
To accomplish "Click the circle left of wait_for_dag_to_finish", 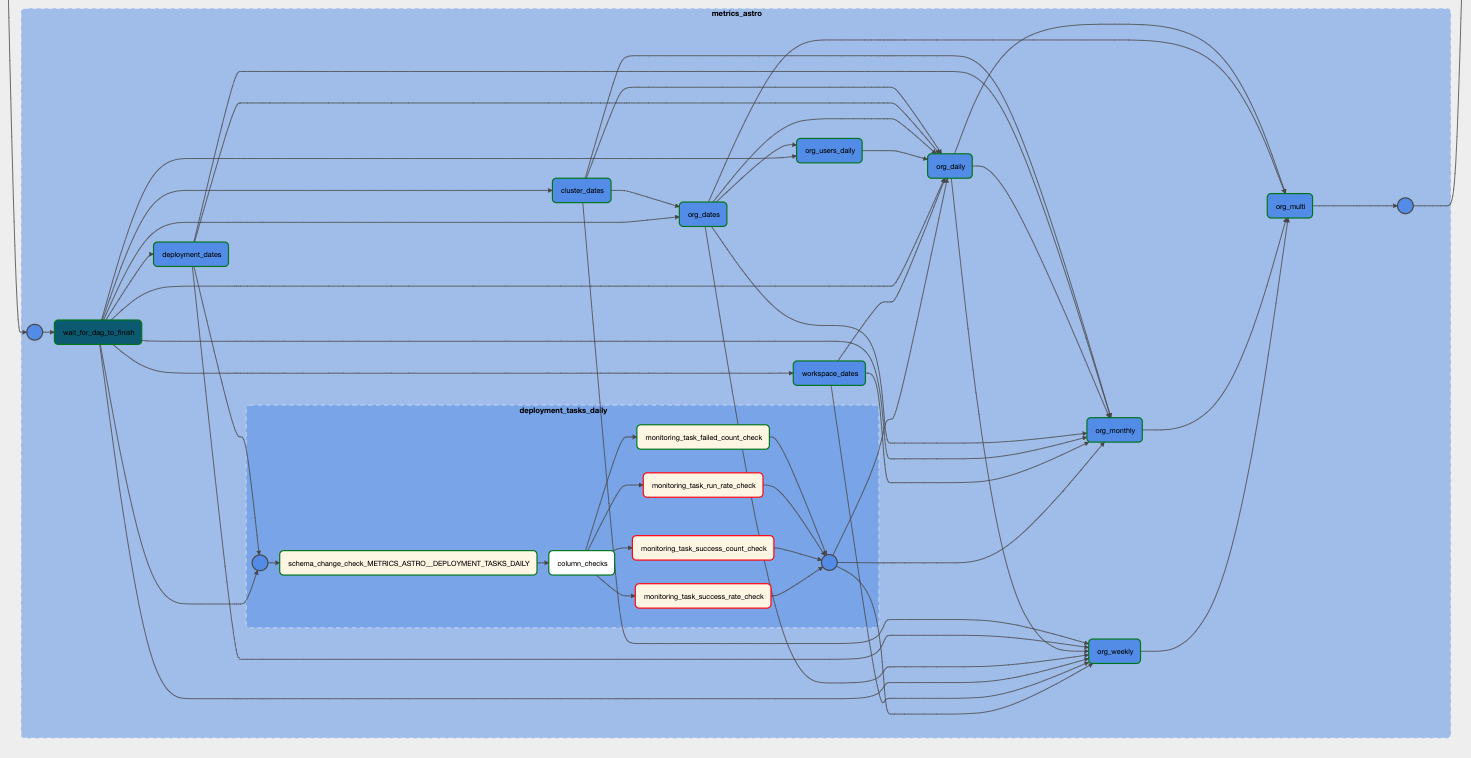I will coord(35,332).
